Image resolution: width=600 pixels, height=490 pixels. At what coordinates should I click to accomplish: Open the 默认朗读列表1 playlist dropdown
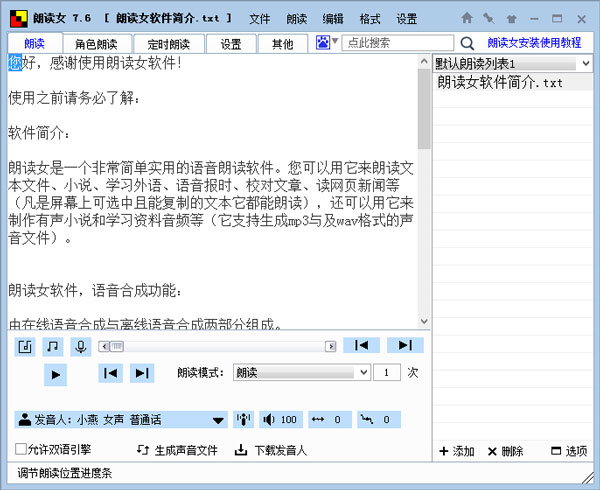pyautogui.click(x=513, y=63)
